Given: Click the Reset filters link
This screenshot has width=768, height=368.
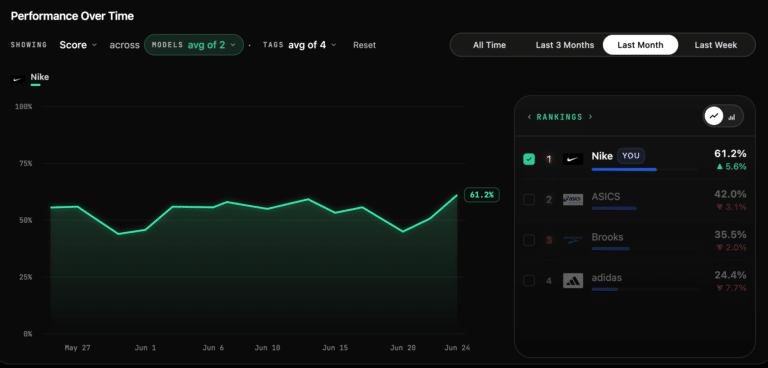Looking at the screenshot, I should click(364, 45).
